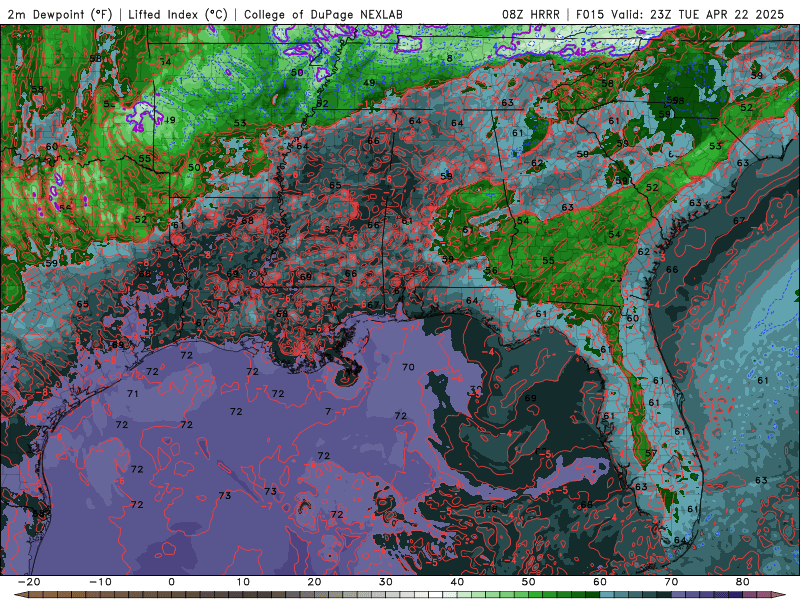Click the 30 label on the color scale
This screenshot has width=800, height=600.
coord(386,582)
